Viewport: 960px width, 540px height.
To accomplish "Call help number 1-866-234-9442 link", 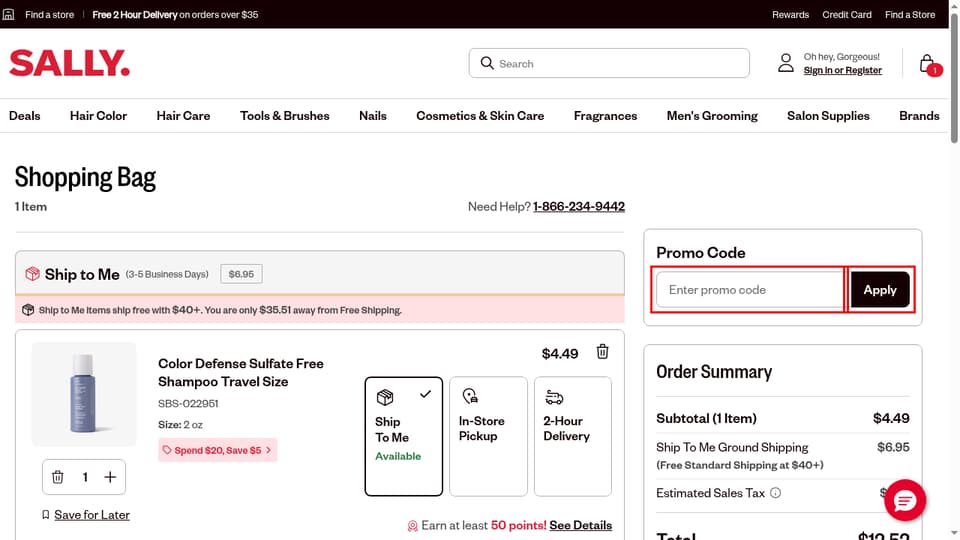I will point(579,206).
